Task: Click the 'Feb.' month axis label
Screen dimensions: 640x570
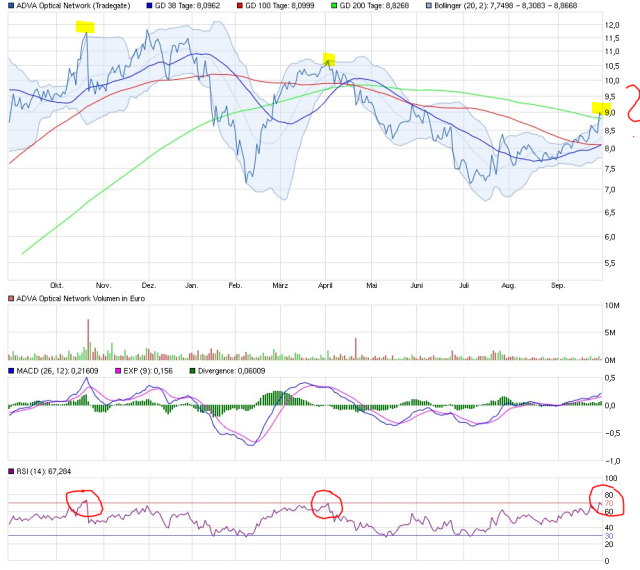Action: tap(235, 285)
